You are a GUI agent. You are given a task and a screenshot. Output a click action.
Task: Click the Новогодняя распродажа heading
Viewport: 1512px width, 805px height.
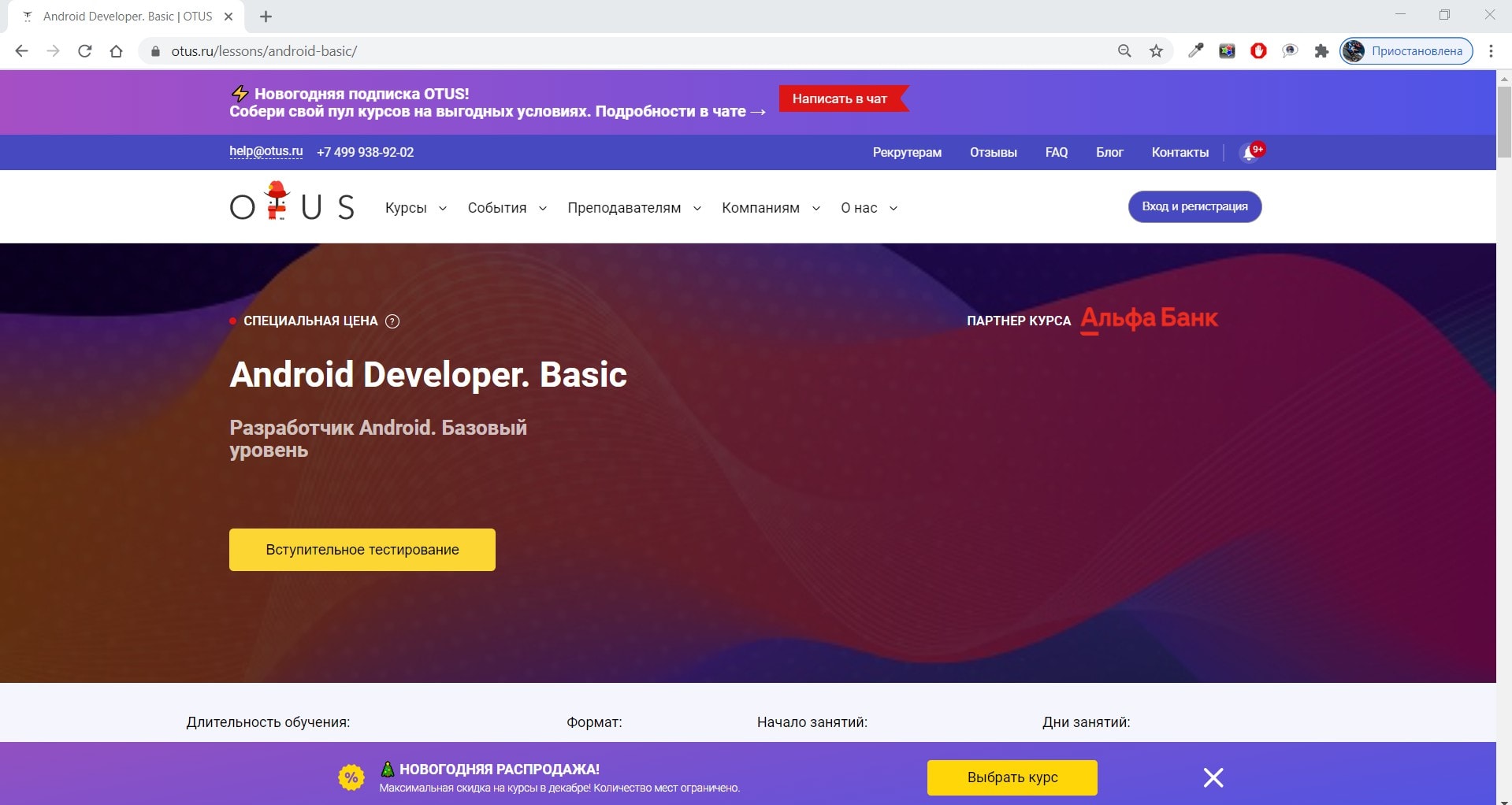(500, 770)
